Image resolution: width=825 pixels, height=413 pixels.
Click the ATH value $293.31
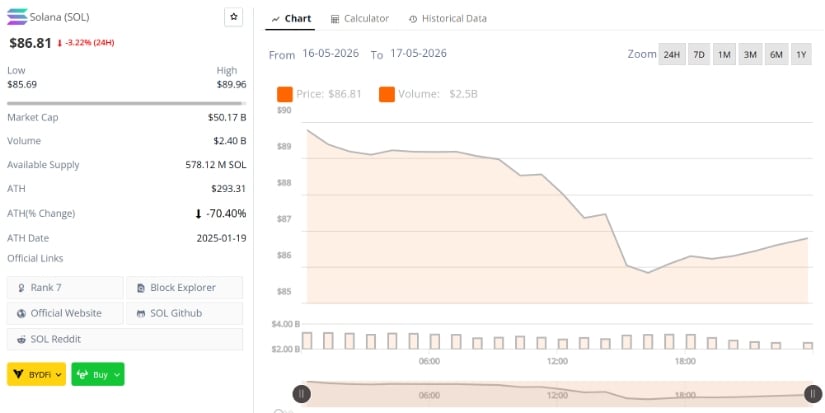click(229, 188)
